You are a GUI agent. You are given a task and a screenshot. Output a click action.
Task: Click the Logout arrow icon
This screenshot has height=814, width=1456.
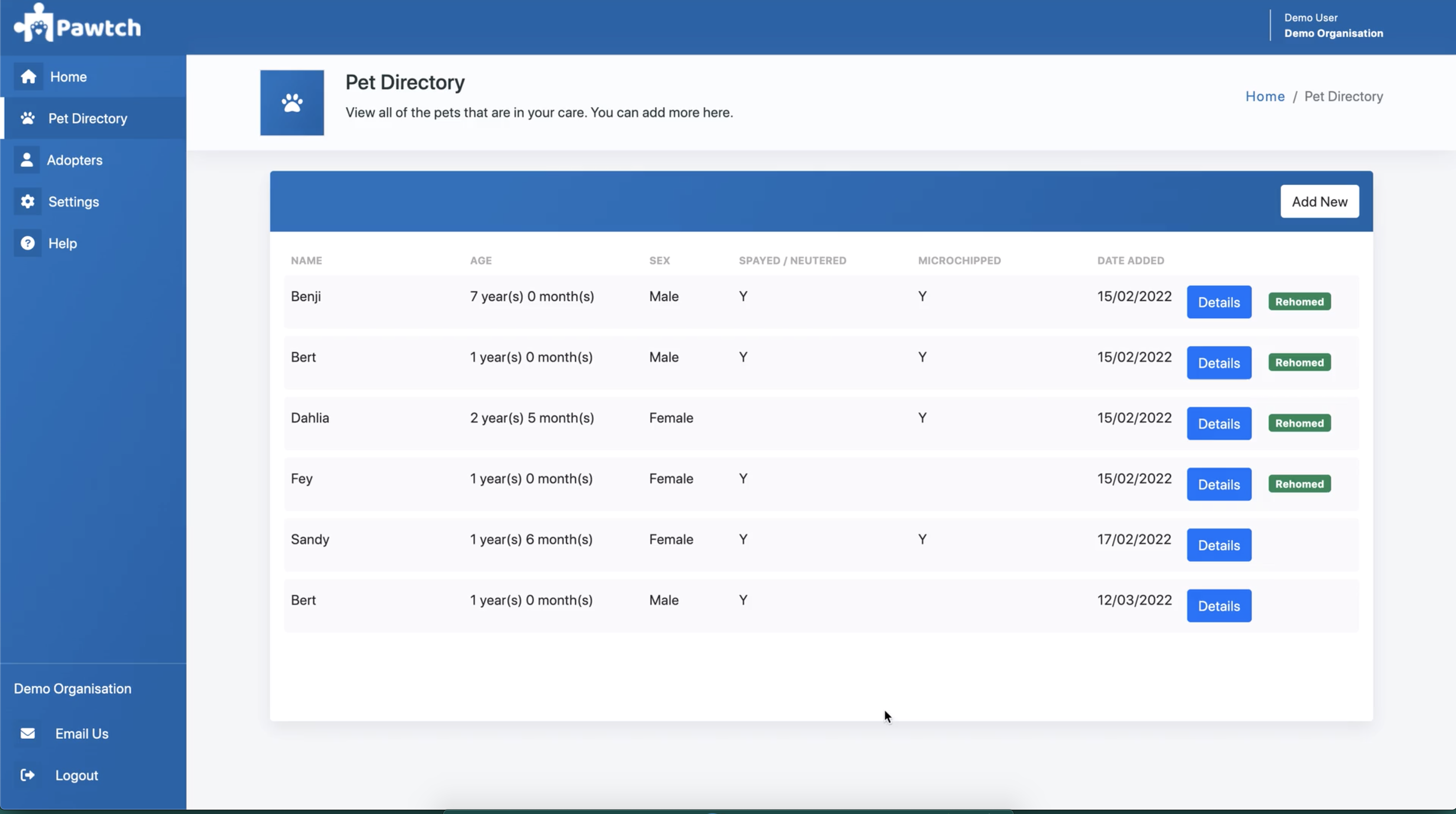click(28, 775)
